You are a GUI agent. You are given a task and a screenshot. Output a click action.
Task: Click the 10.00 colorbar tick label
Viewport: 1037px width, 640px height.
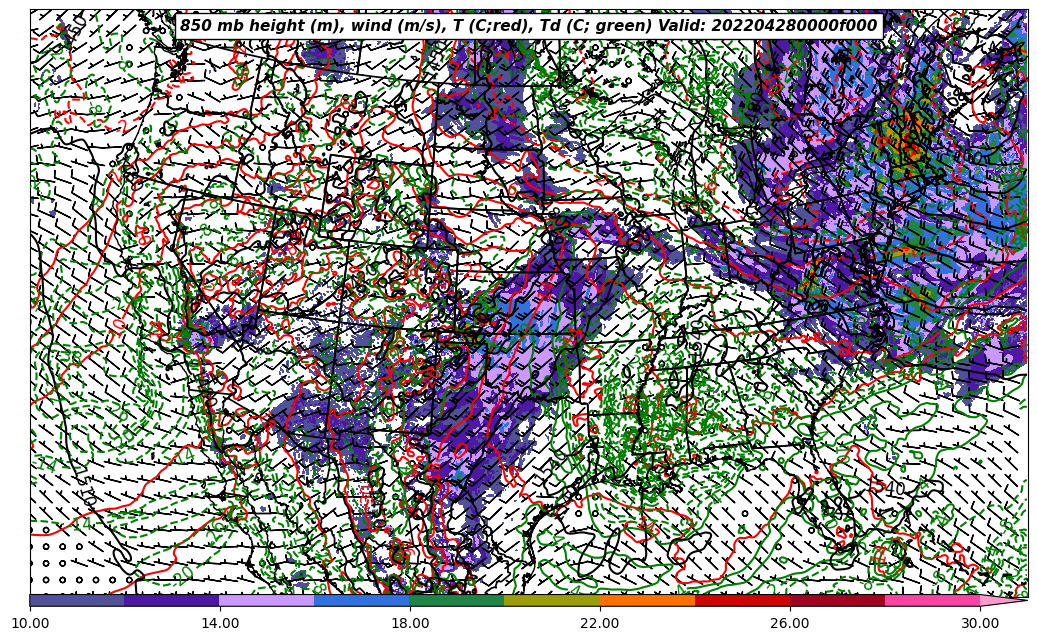tap(30, 623)
